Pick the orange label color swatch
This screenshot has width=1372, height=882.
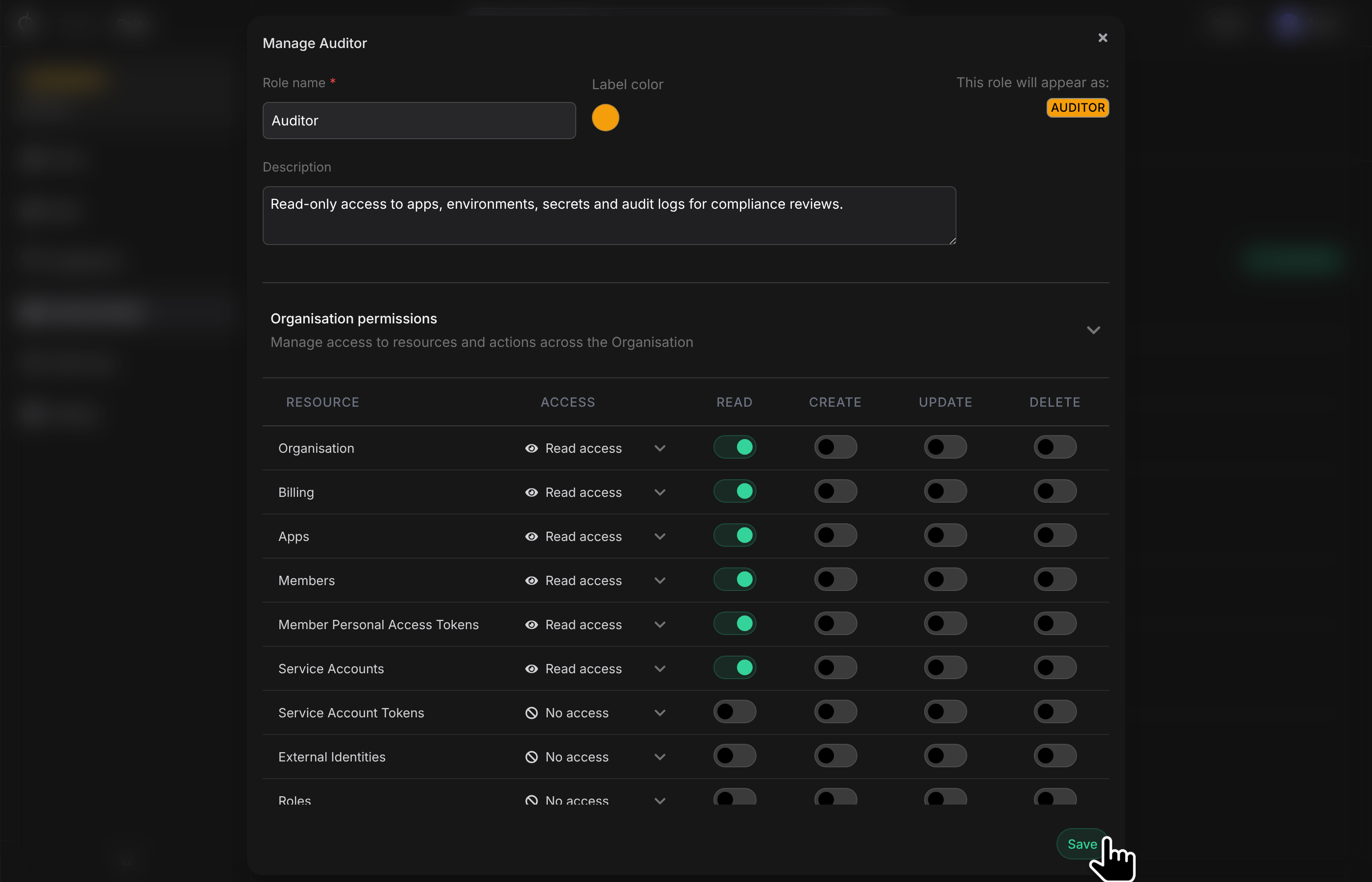click(x=605, y=118)
